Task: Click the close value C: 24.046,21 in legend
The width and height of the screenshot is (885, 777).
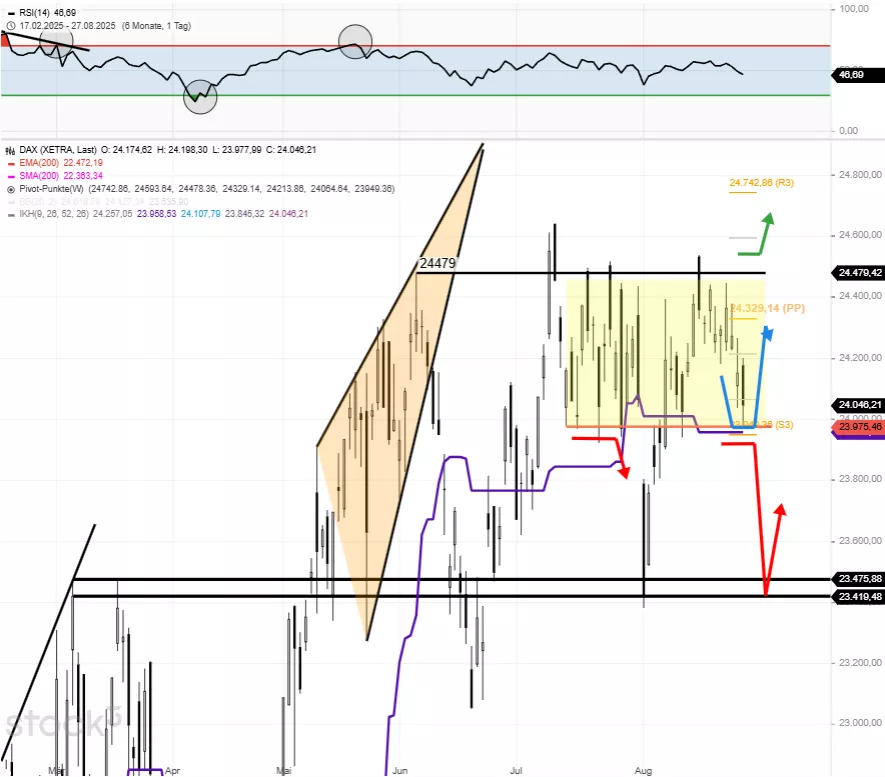Action: tap(291, 150)
